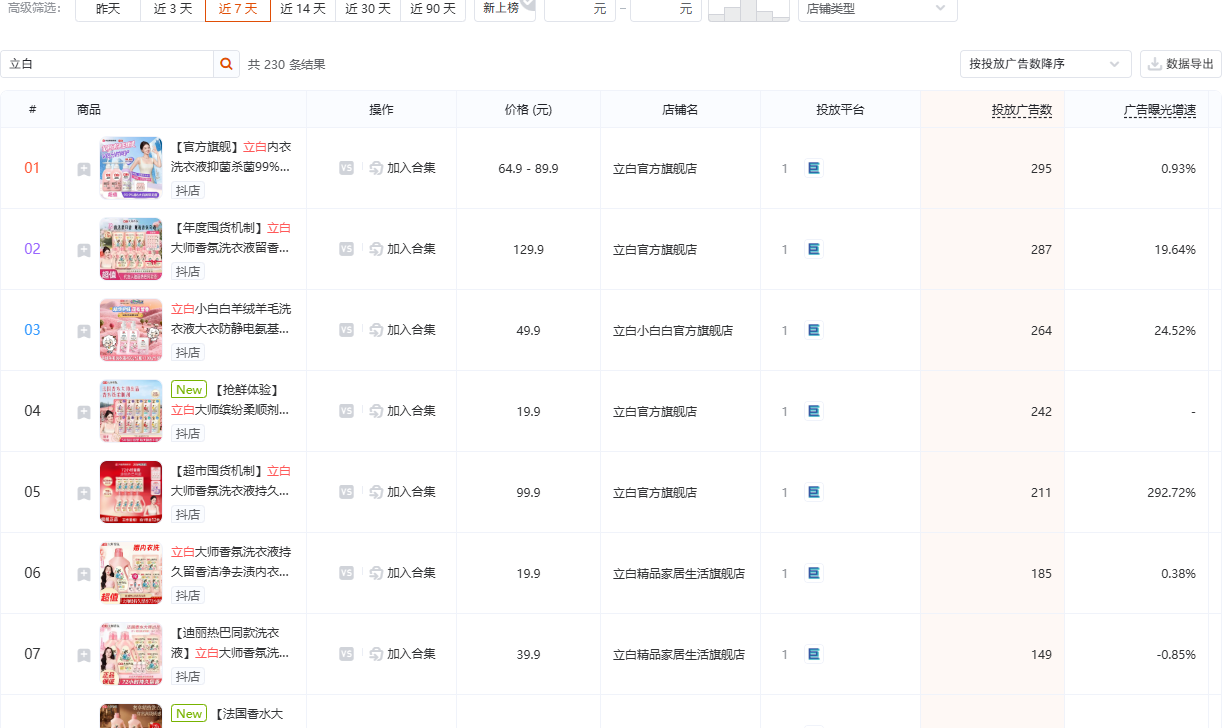1222x728 pixels.
Task: Click the green New badge in row 04
Action: pyautogui.click(x=189, y=390)
